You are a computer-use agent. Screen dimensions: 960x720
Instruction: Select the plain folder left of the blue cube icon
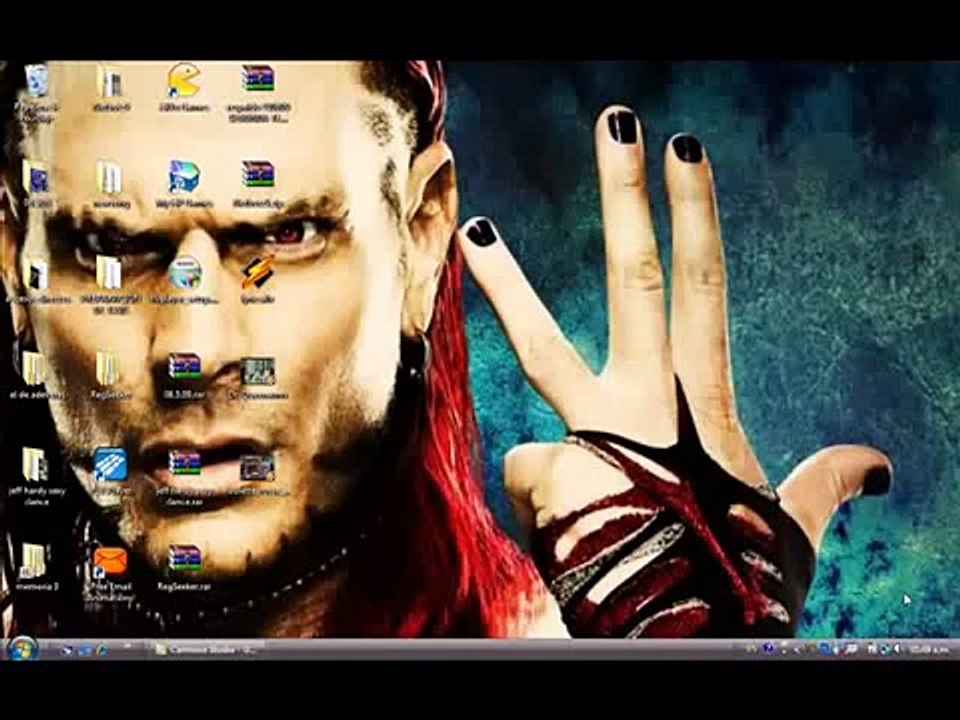click(110, 178)
